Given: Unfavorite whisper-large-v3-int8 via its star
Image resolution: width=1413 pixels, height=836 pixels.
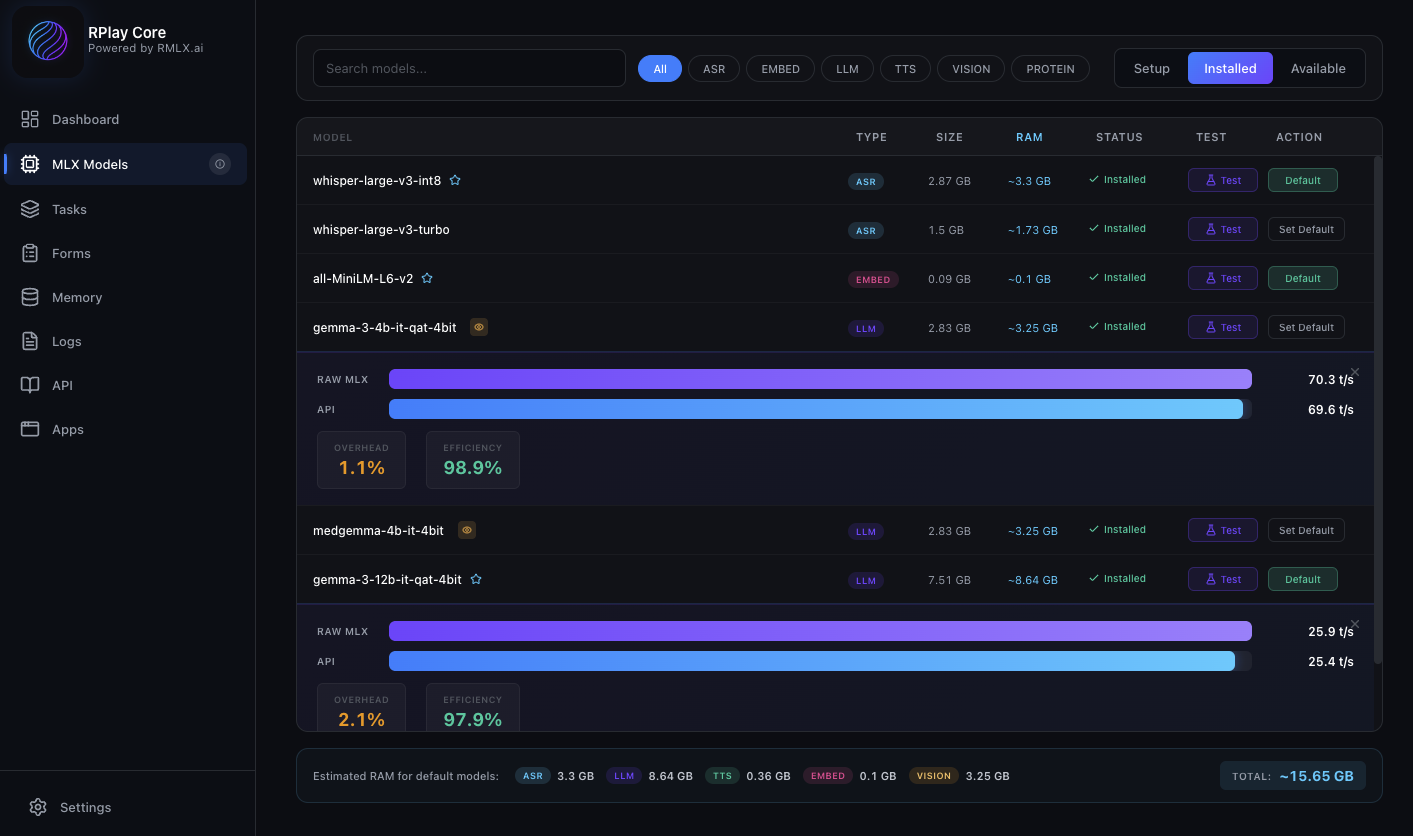Looking at the screenshot, I should 455,179.
